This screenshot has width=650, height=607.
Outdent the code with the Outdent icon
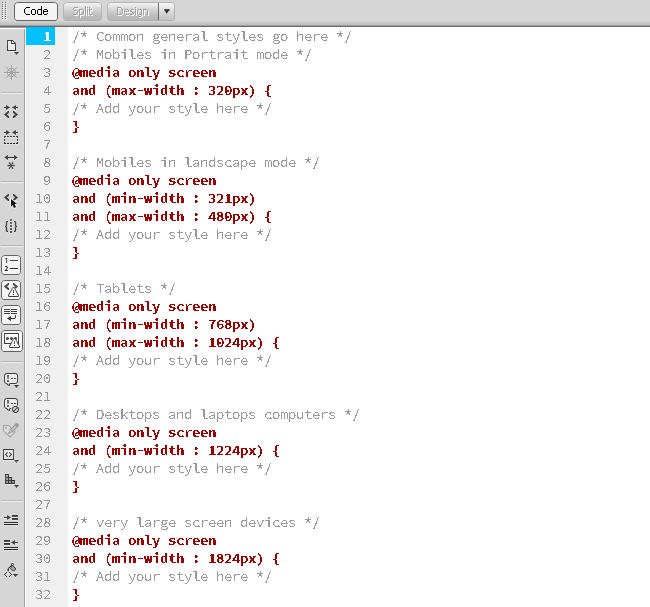[12, 544]
